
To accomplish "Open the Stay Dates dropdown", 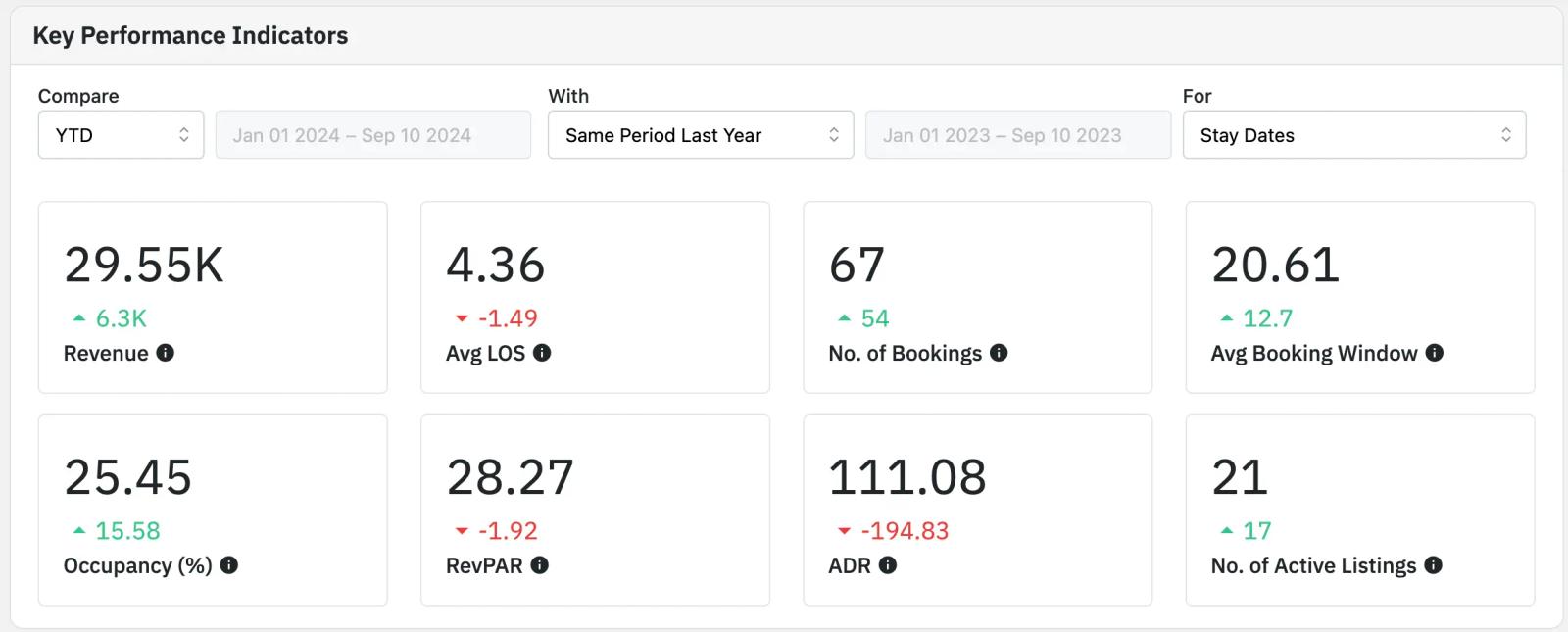I will tap(1354, 135).
